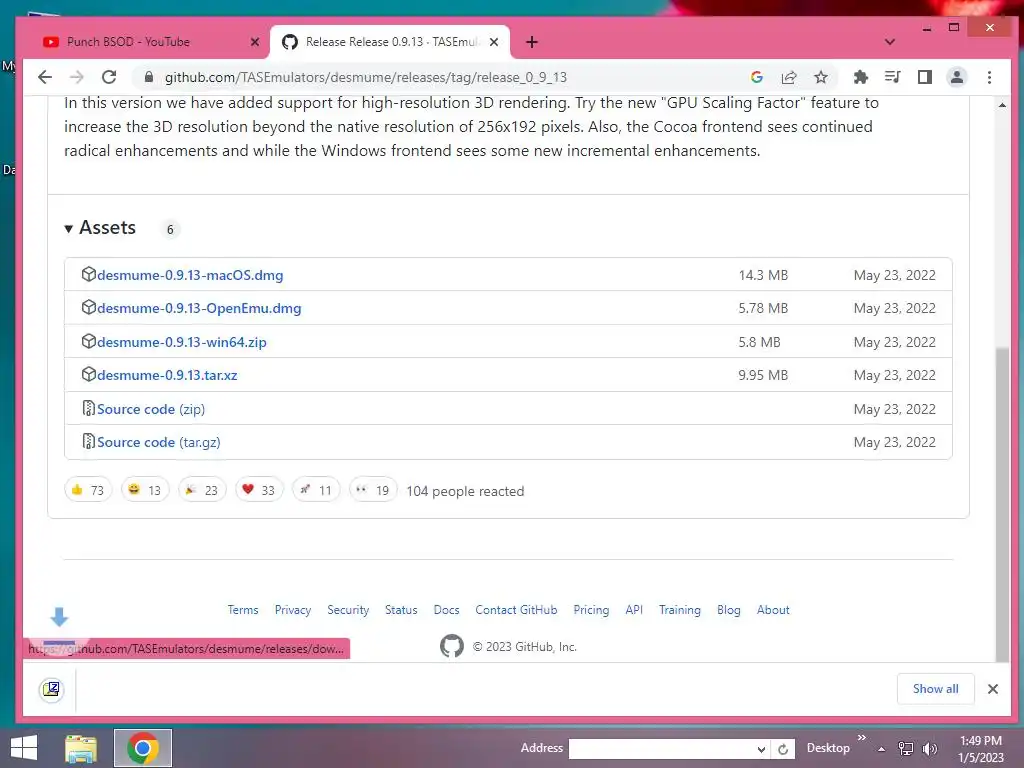Bookmark this page with the star icon

821,77
